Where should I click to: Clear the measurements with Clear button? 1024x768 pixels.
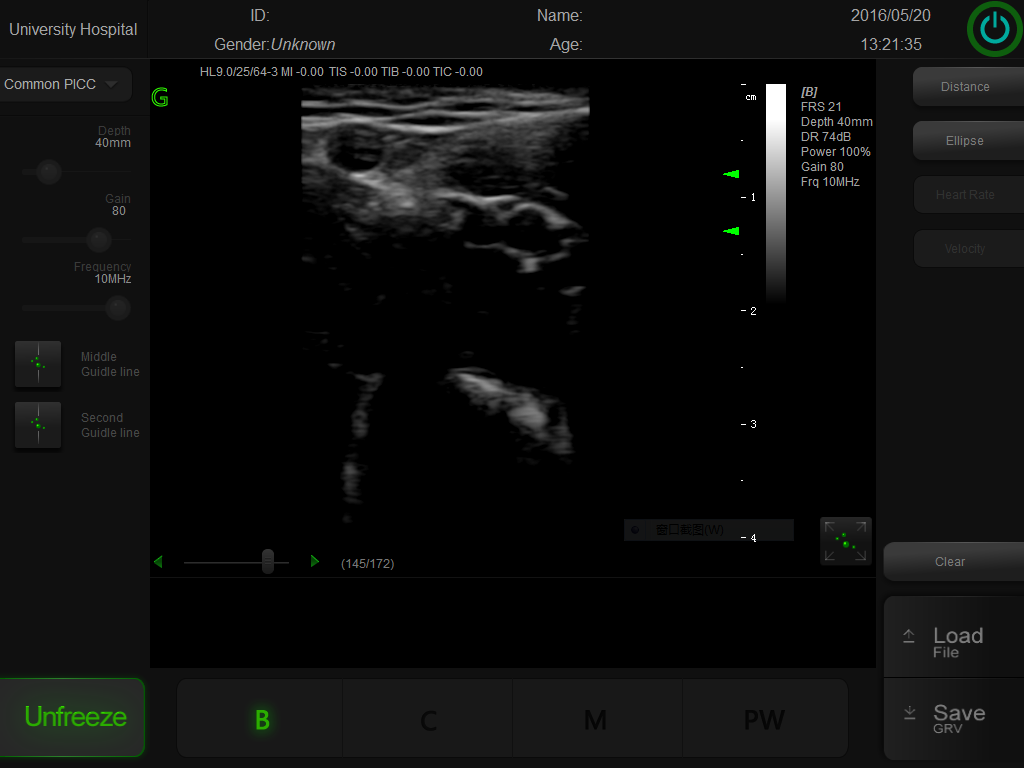point(951,562)
